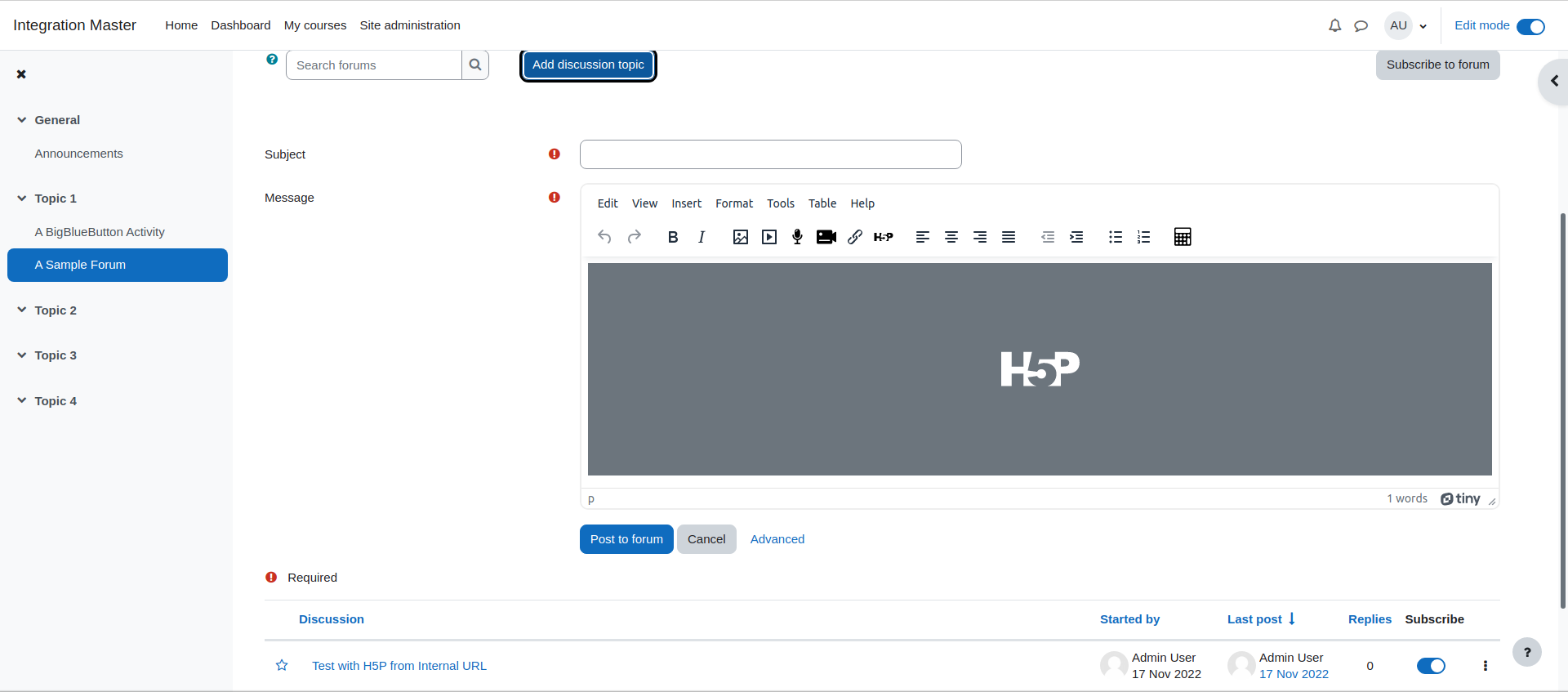Image resolution: width=1568 pixels, height=692 pixels.
Task: Select the H5P placeholder in editor
Action: (x=1040, y=369)
